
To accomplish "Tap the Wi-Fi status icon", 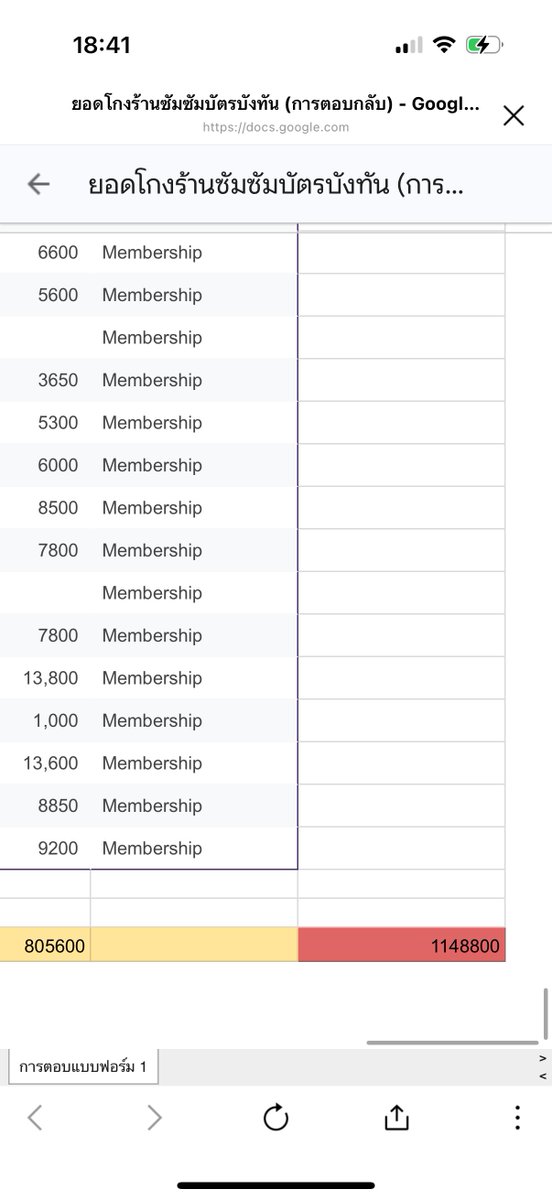I will [444, 45].
